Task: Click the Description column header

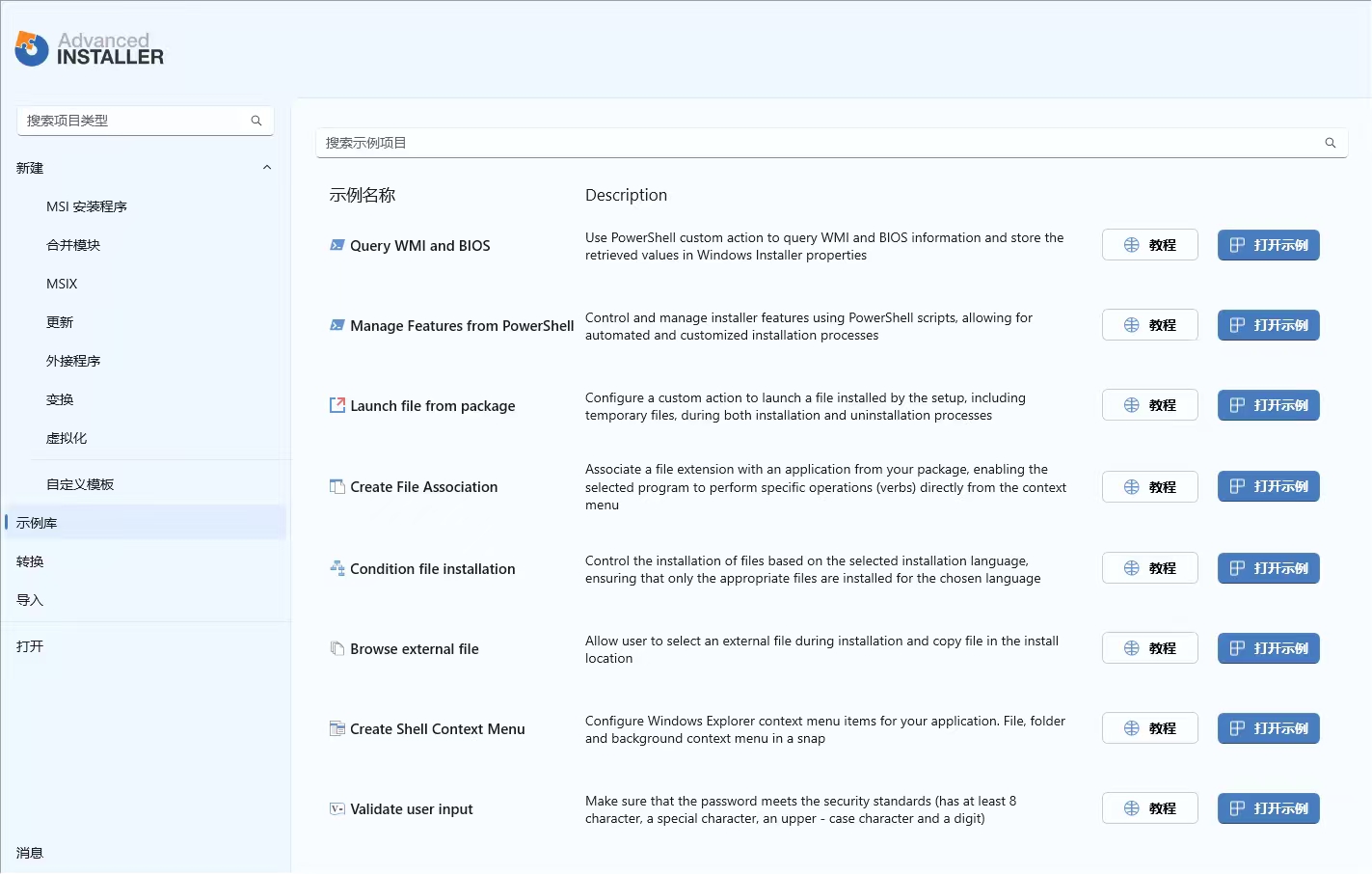Action: (626, 195)
